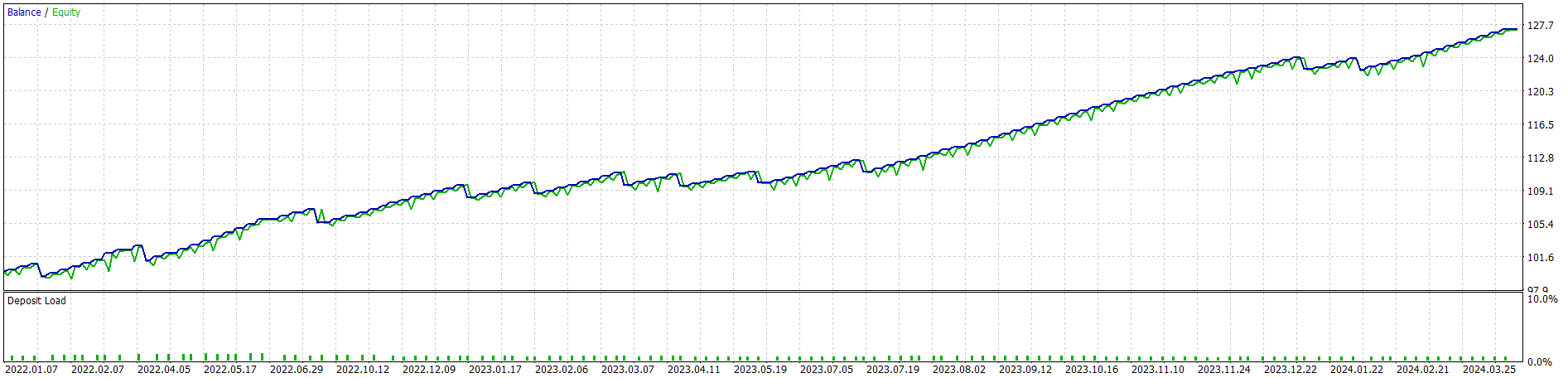
Task: Select the 2022.10.12 date label
Action: (x=363, y=370)
